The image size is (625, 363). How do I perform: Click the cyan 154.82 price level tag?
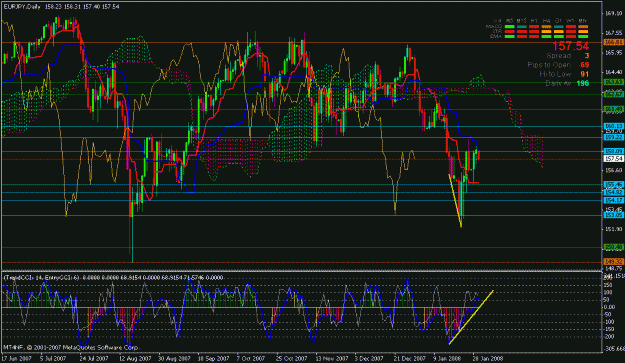(x=613, y=192)
